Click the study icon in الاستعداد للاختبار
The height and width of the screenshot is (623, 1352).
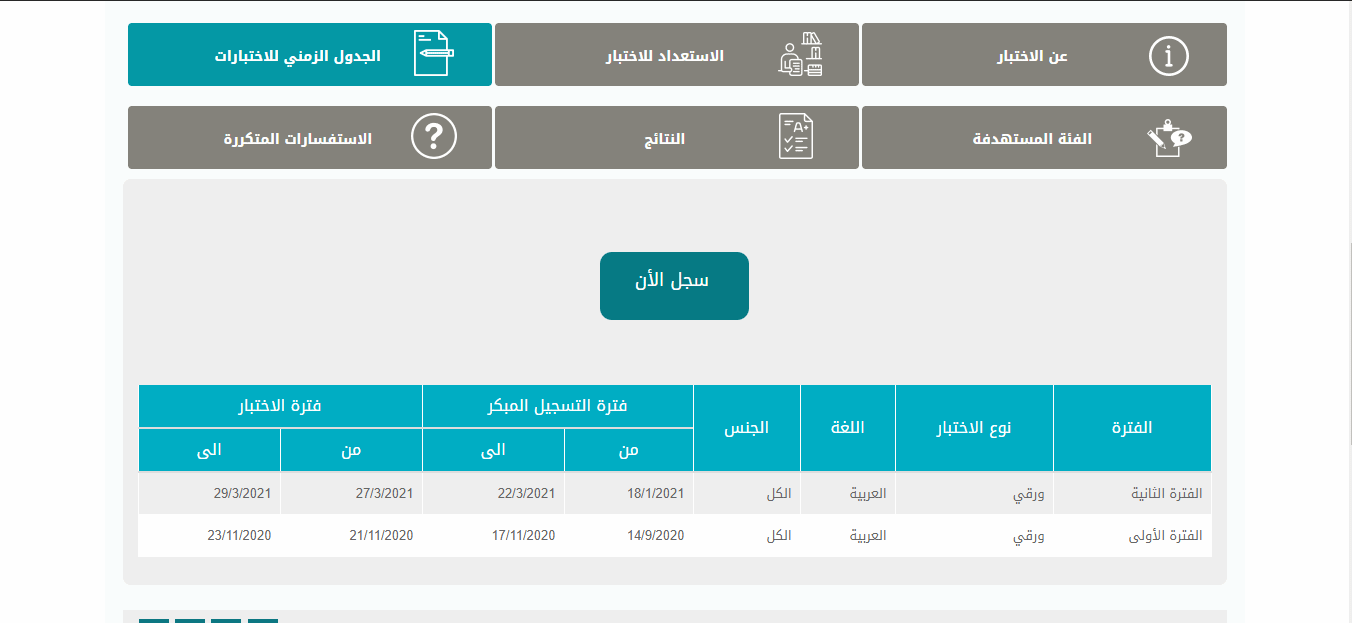point(800,55)
